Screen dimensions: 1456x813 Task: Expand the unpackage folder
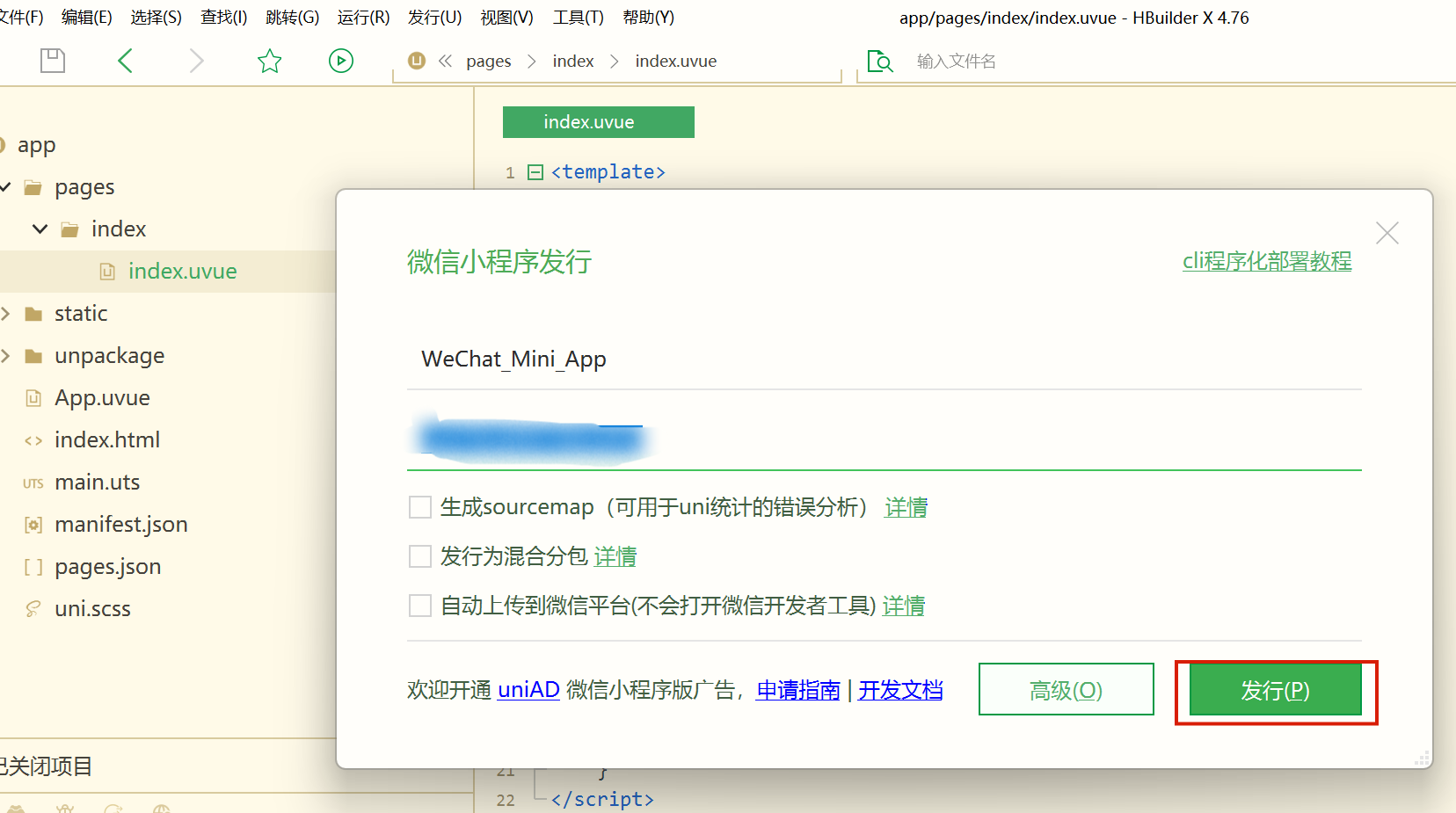5,356
